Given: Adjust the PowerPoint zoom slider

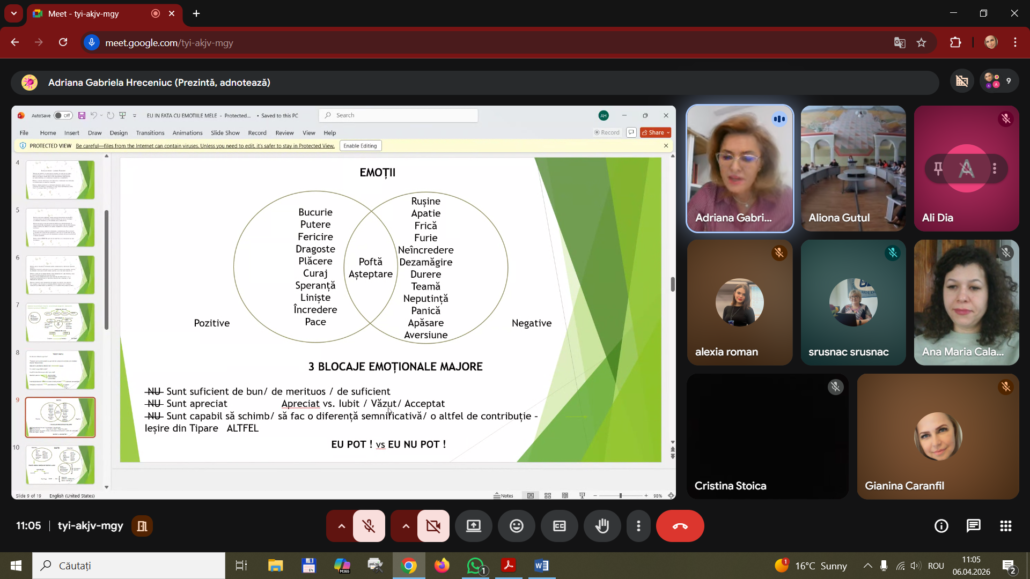Looking at the screenshot, I should [x=620, y=496].
